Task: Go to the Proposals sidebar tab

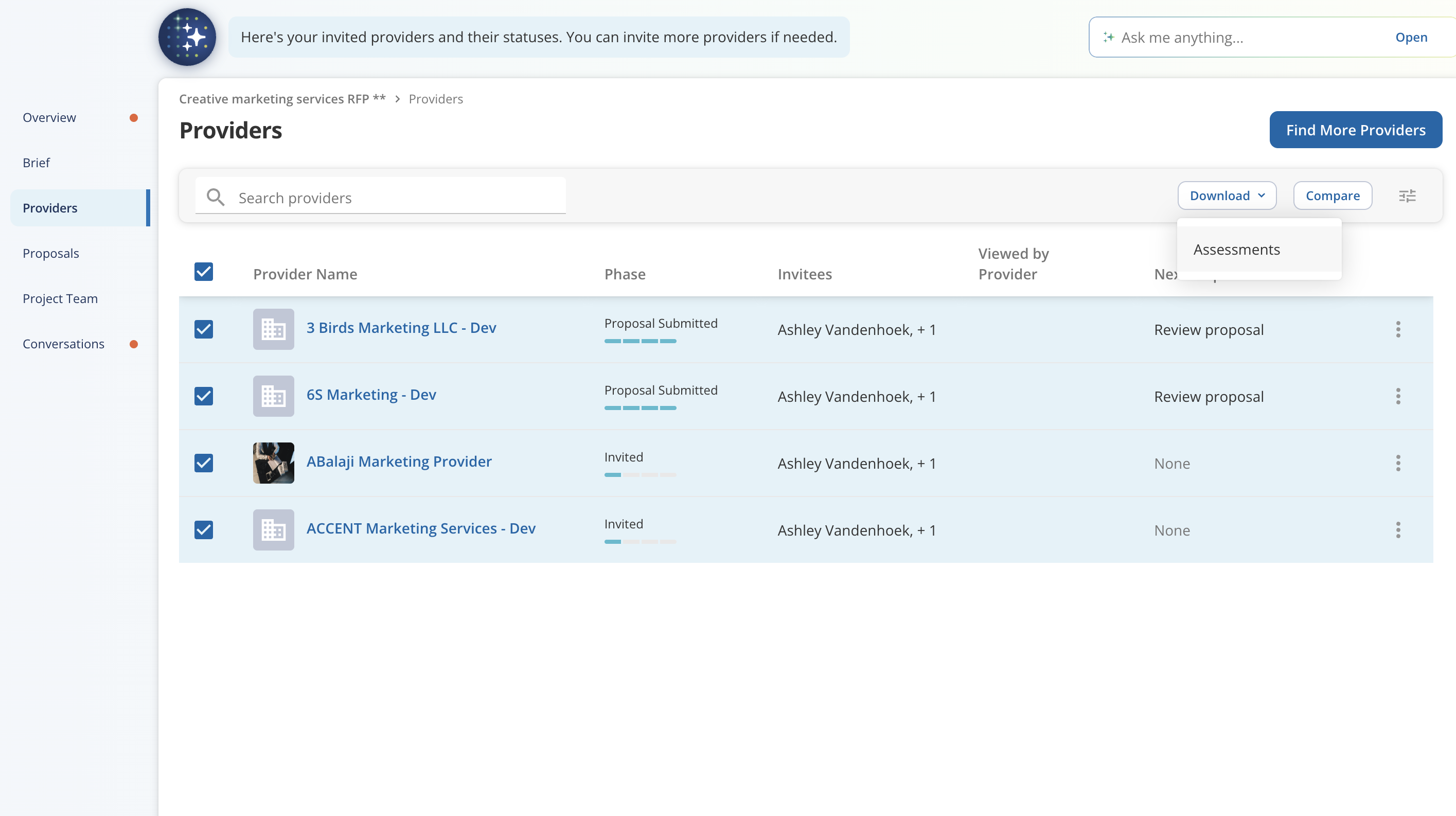Action: 51,253
